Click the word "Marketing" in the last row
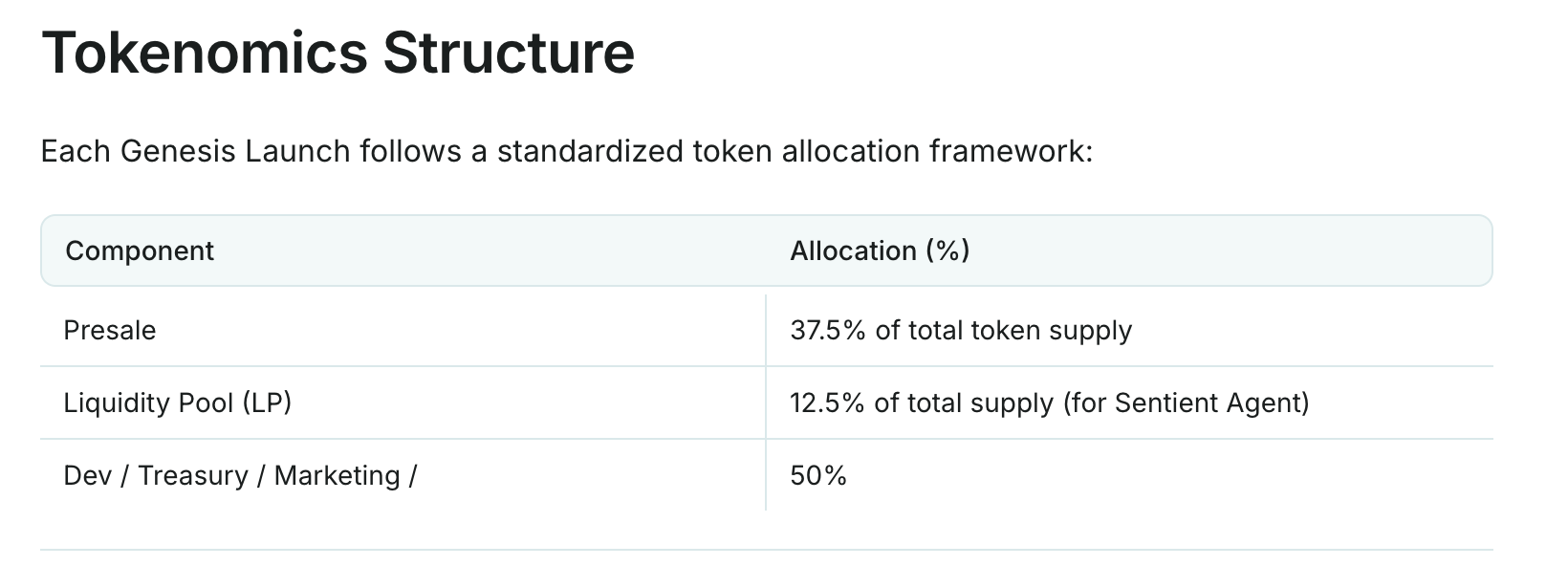Viewport: 1568px width, 566px height. (337, 476)
